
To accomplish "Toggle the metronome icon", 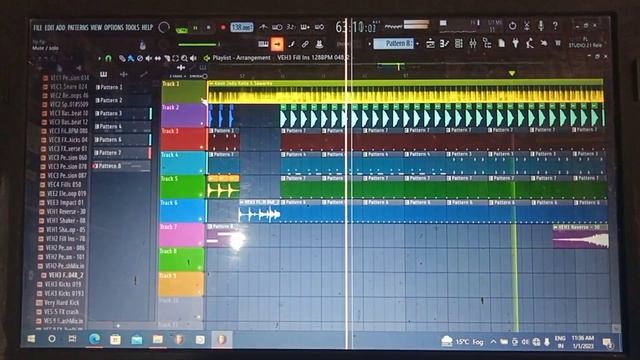I will 264,27.
